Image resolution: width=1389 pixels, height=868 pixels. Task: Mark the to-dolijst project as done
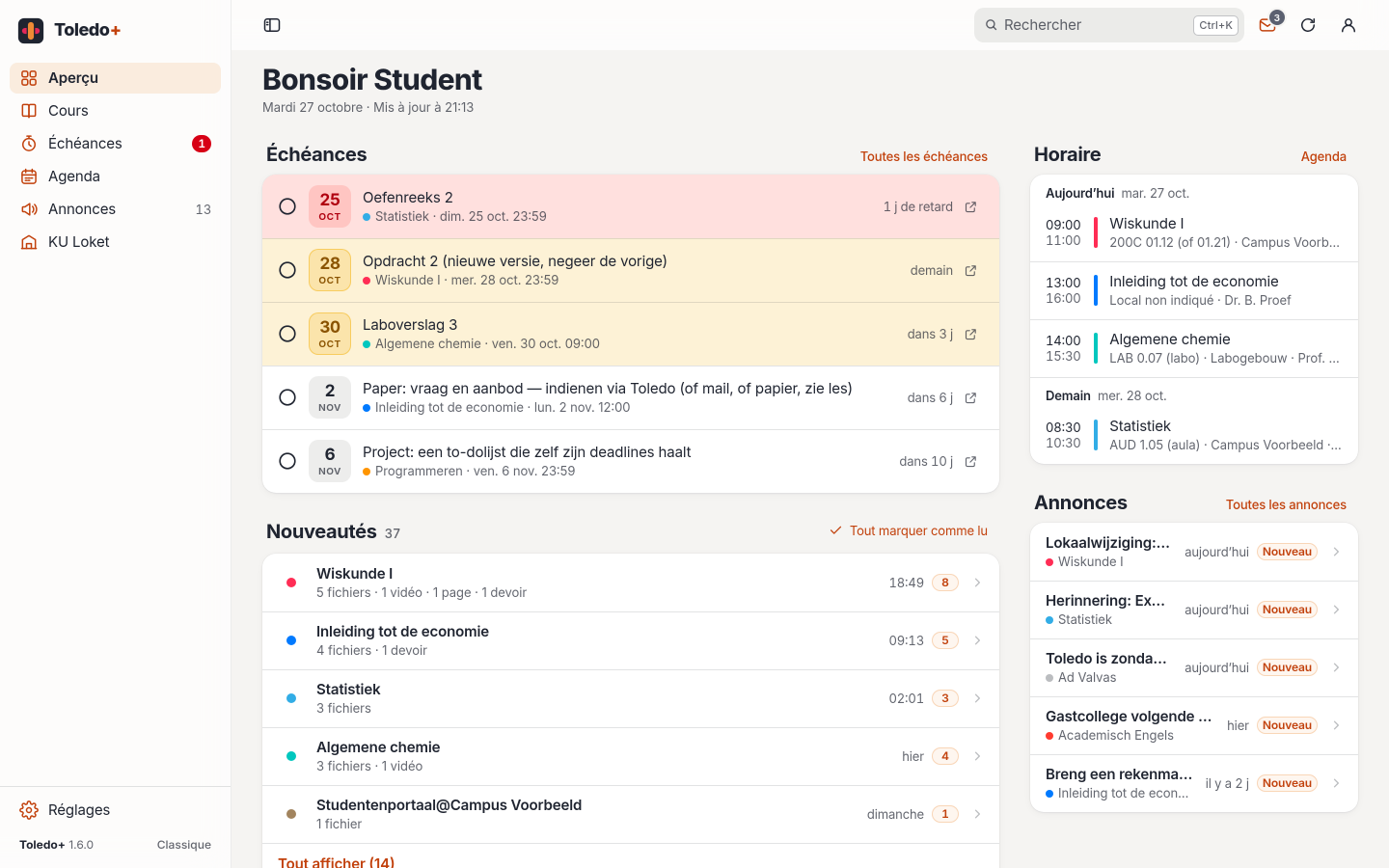pos(287,461)
